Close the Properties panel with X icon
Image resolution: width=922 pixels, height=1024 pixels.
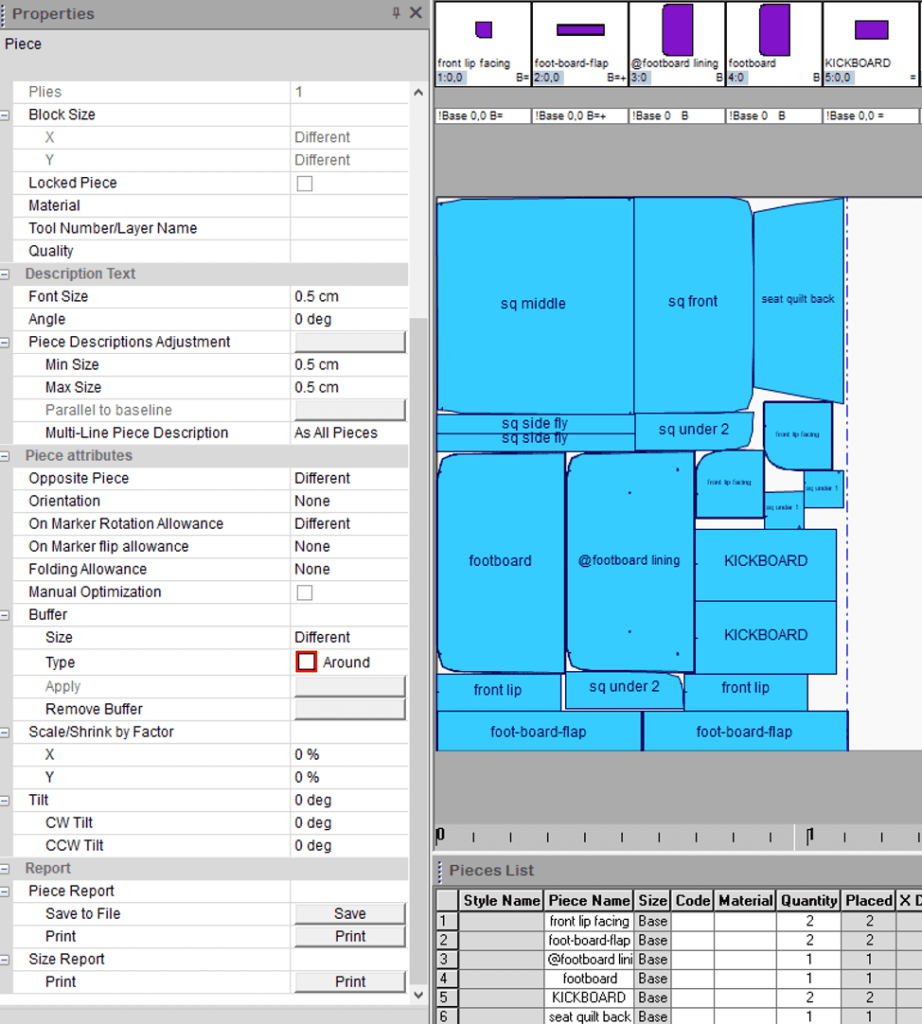417,14
